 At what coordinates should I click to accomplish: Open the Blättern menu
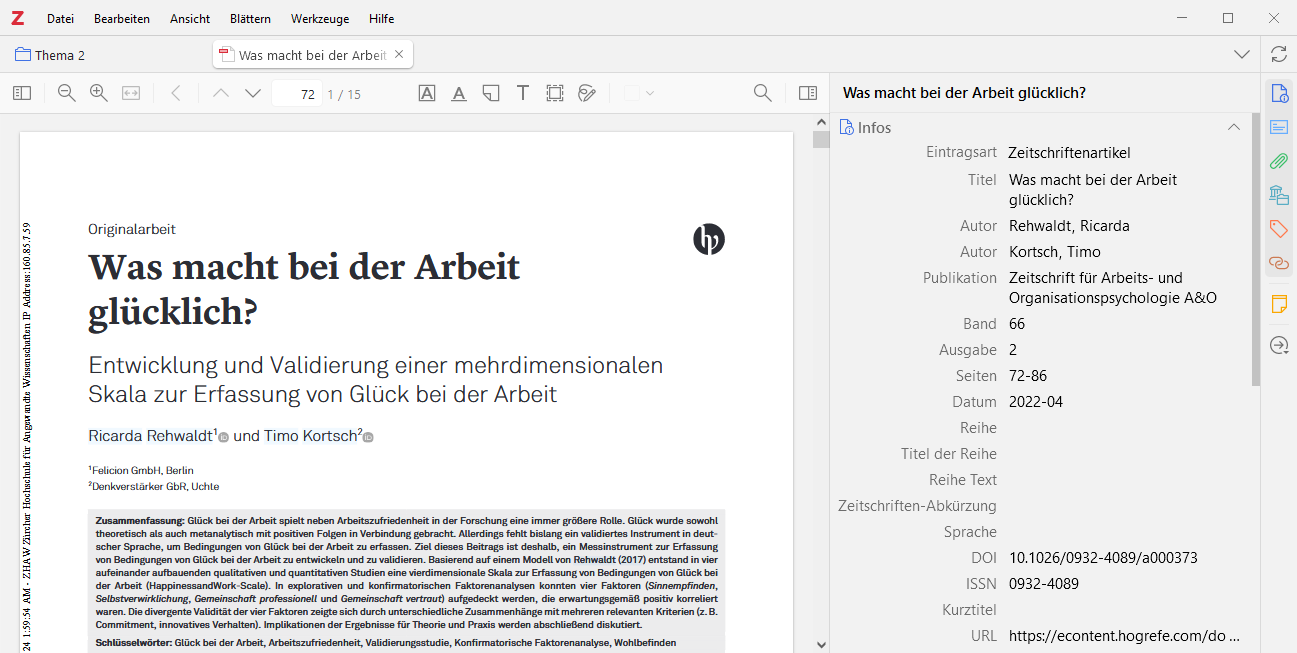pos(250,19)
